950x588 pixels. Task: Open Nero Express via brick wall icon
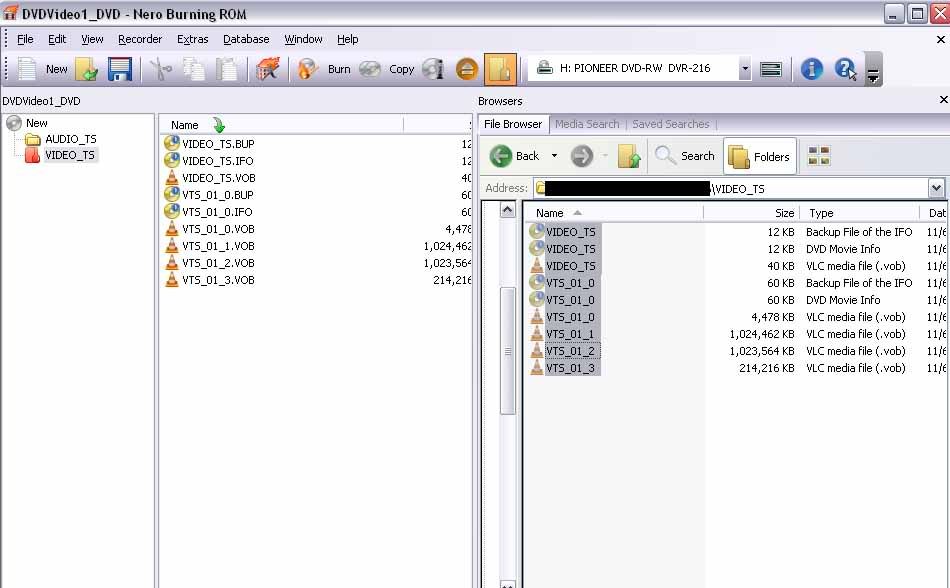click(267, 69)
